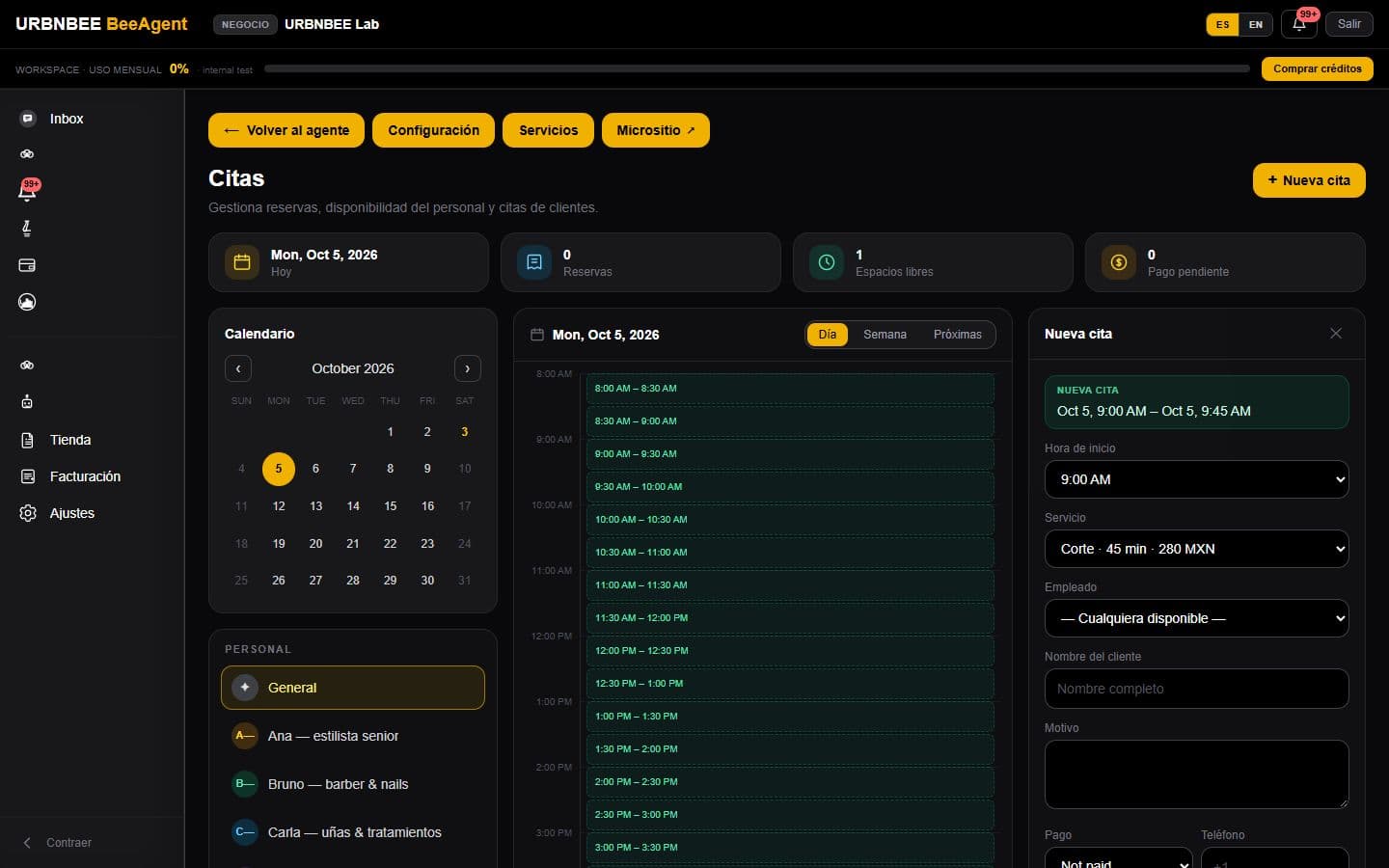The width and height of the screenshot is (1389, 868).
Task: Click the pen icon below the sidebar bell
Action: tap(27, 229)
